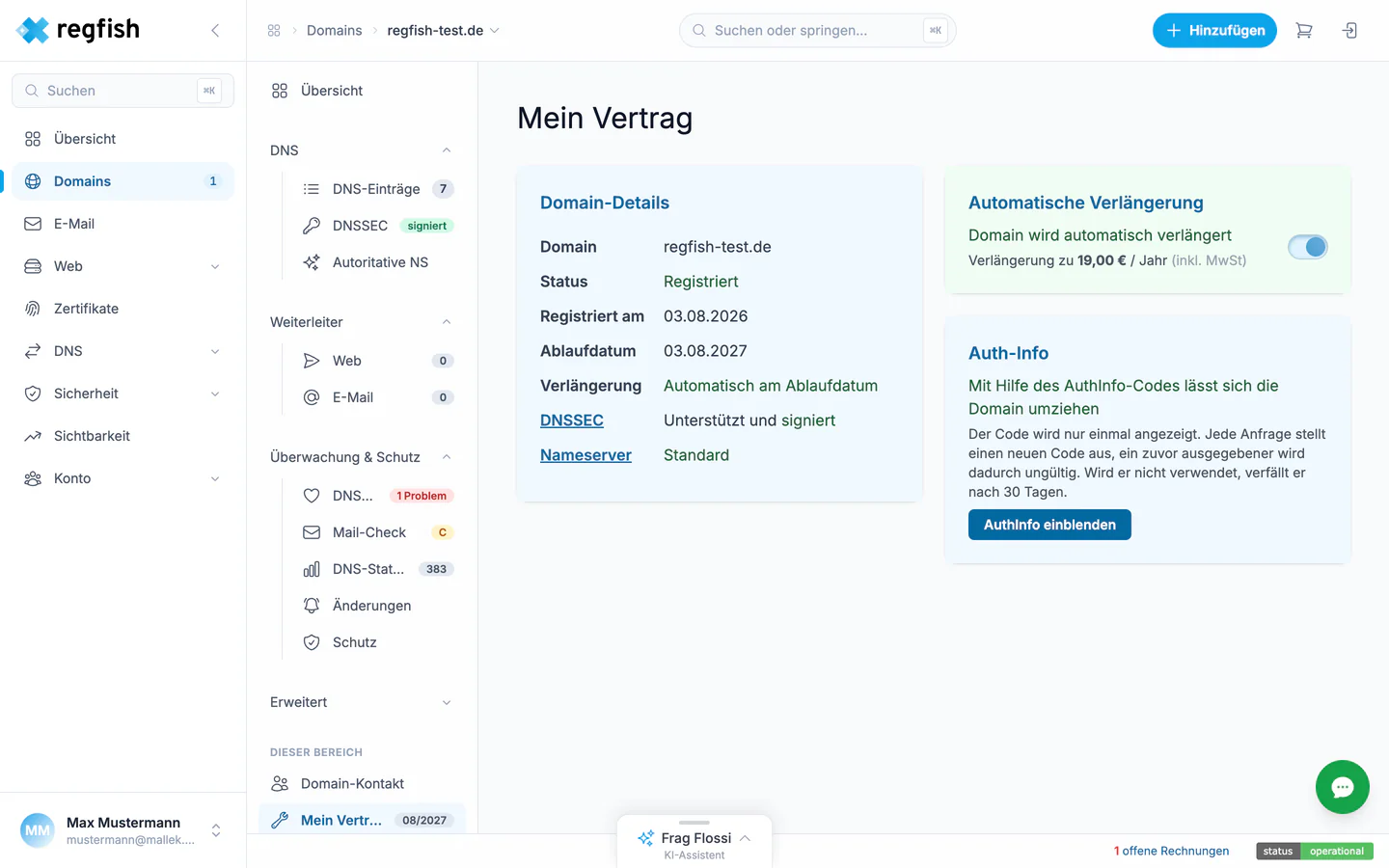The height and width of the screenshot is (868, 1389).
Task: Focus the sidebar Suchen field
Action: tap(123, 91)
